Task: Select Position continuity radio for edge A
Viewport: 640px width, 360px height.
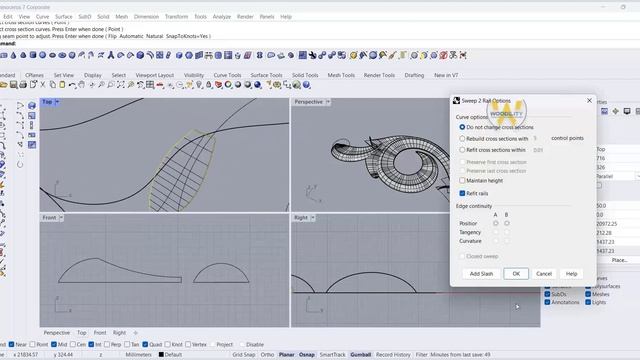Action: [496, 223]
